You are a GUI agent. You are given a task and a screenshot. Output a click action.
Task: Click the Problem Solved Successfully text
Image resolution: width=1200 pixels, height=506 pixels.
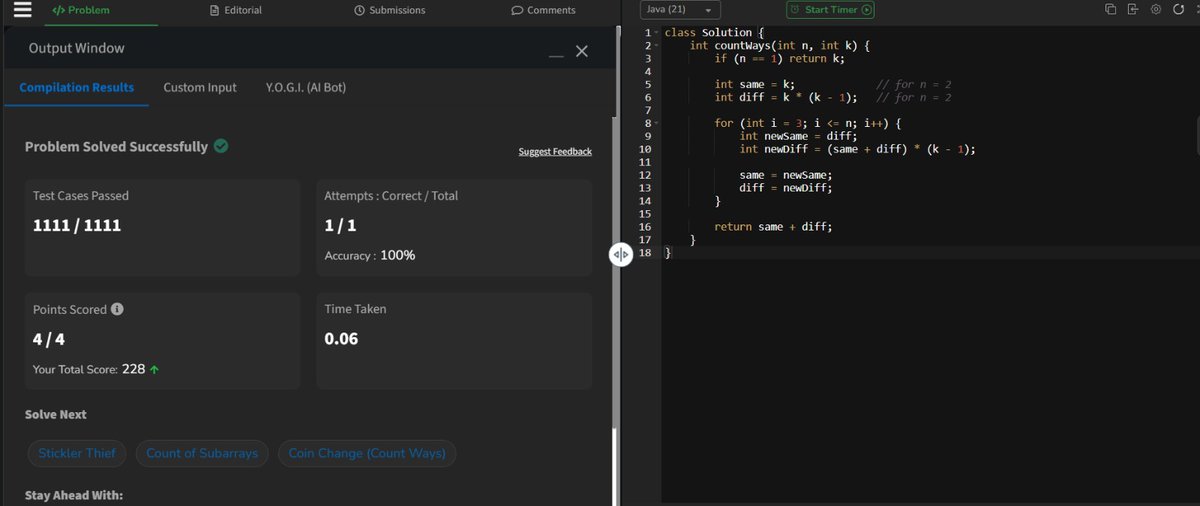pos(116,146)
